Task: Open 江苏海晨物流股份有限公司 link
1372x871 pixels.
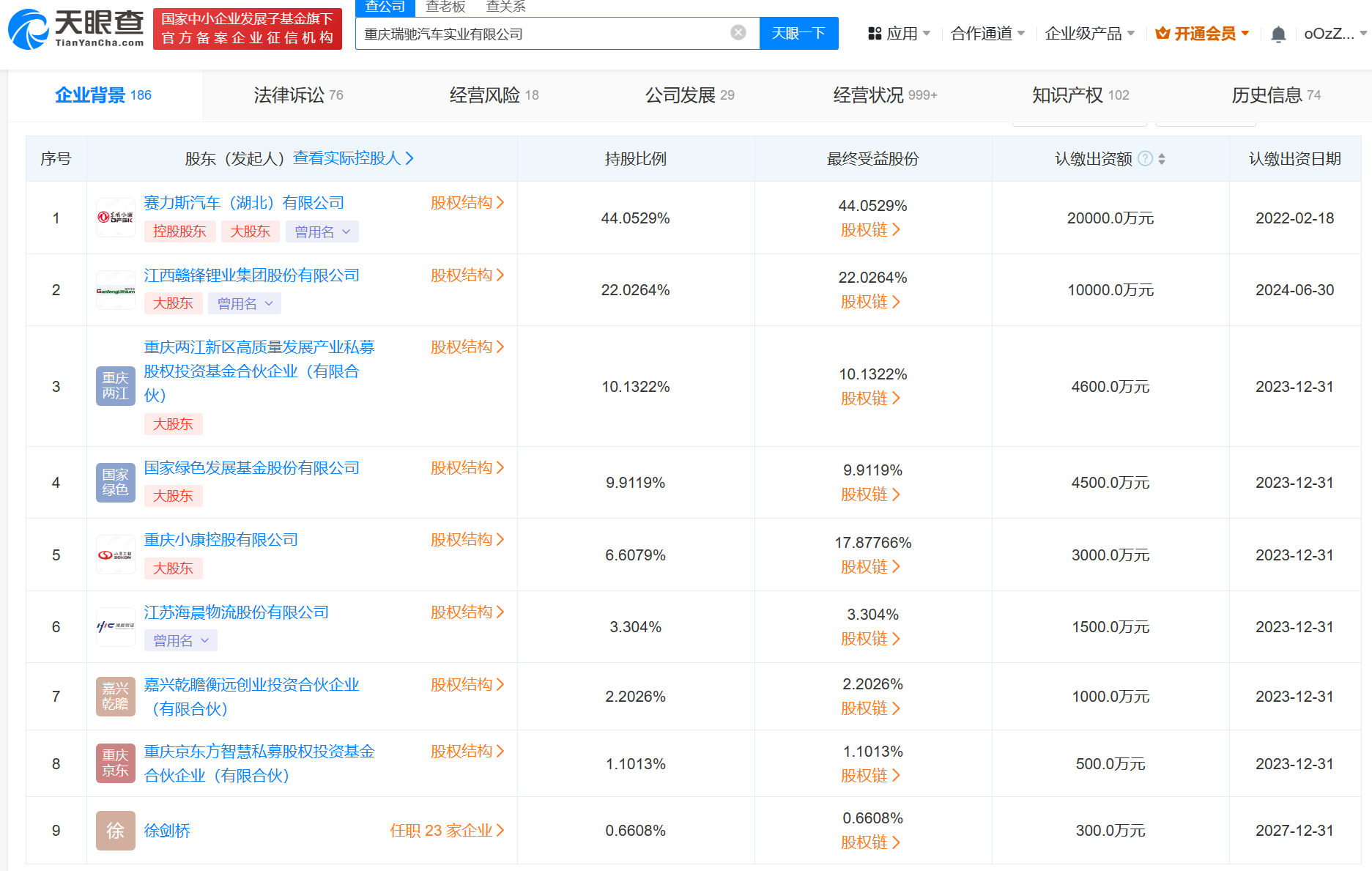Action: (x=237, y=612)
